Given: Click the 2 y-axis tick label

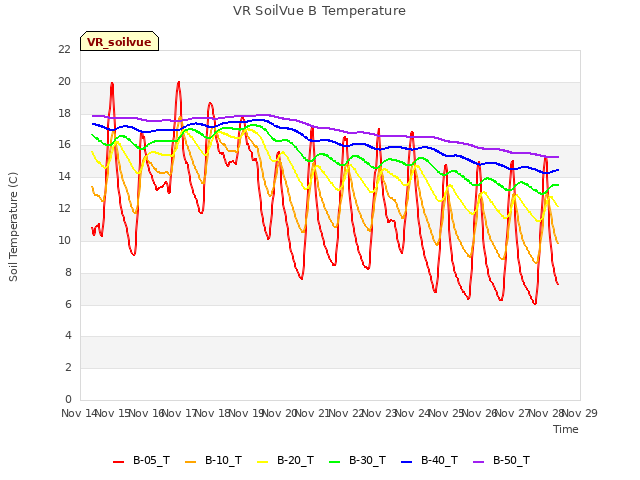Looking at the screenshot, I should tap(68, 367).
